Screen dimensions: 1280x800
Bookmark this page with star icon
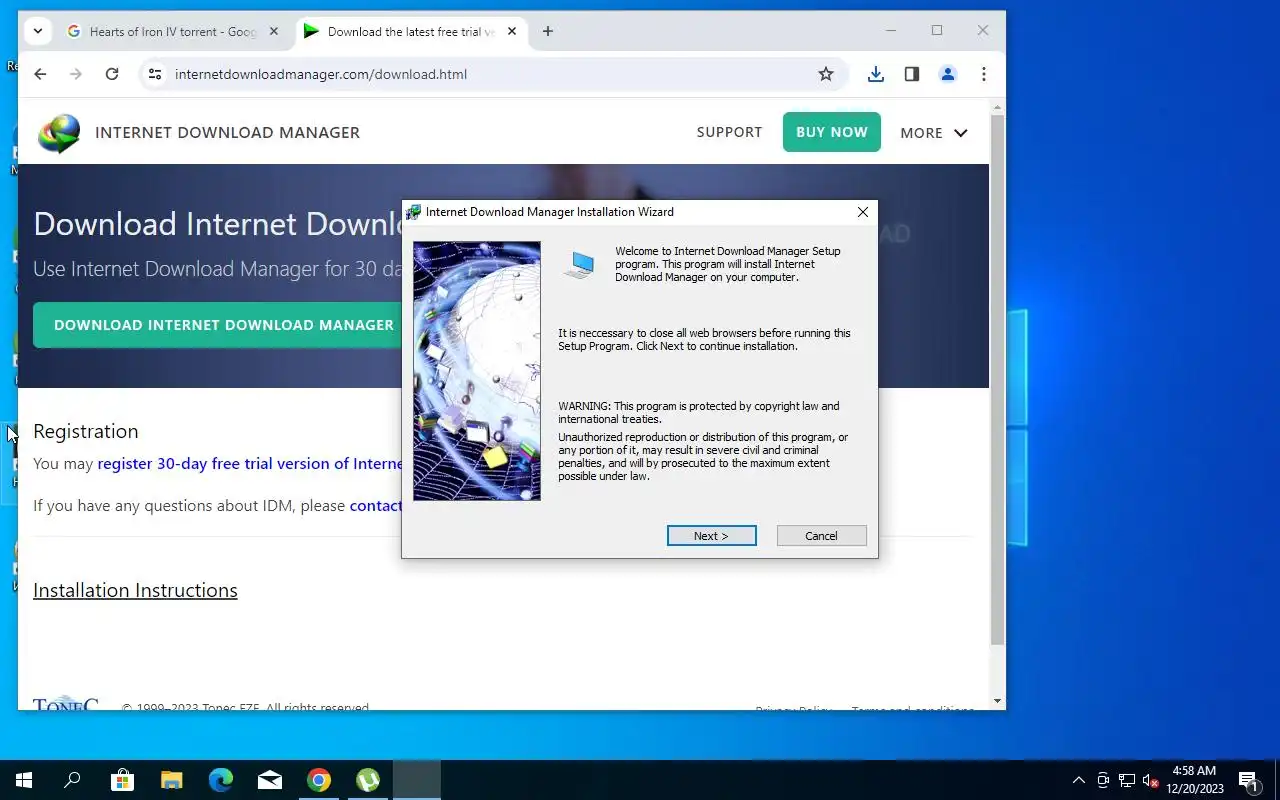pos(826,74)
